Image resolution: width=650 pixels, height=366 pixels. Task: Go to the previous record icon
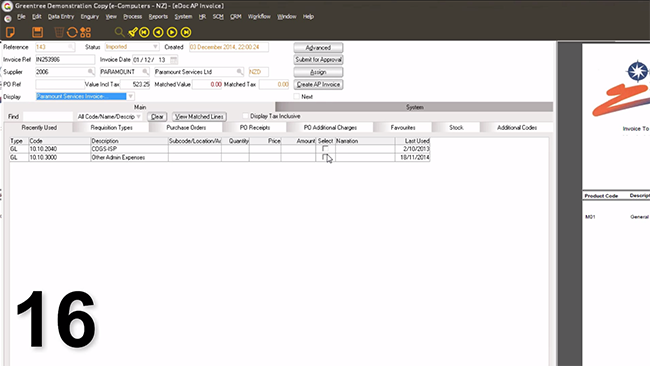158,32
